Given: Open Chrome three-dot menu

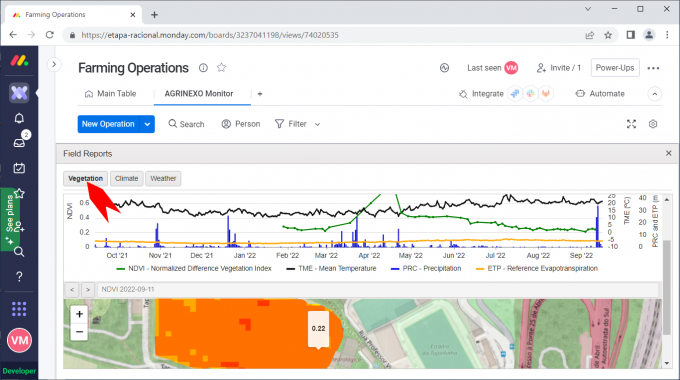Looking at the screenshot, I should [x=667, y=35].
